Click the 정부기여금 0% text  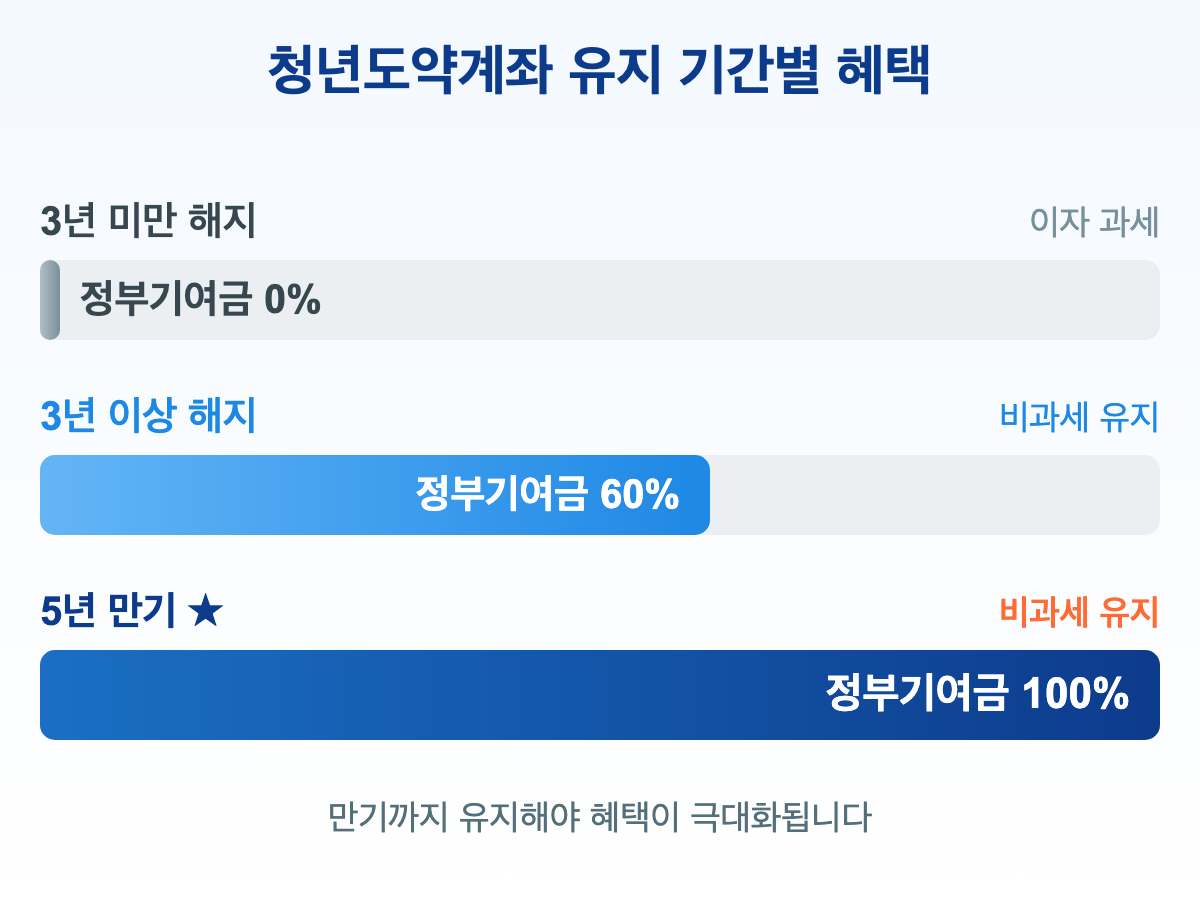[x=200, y=300]
